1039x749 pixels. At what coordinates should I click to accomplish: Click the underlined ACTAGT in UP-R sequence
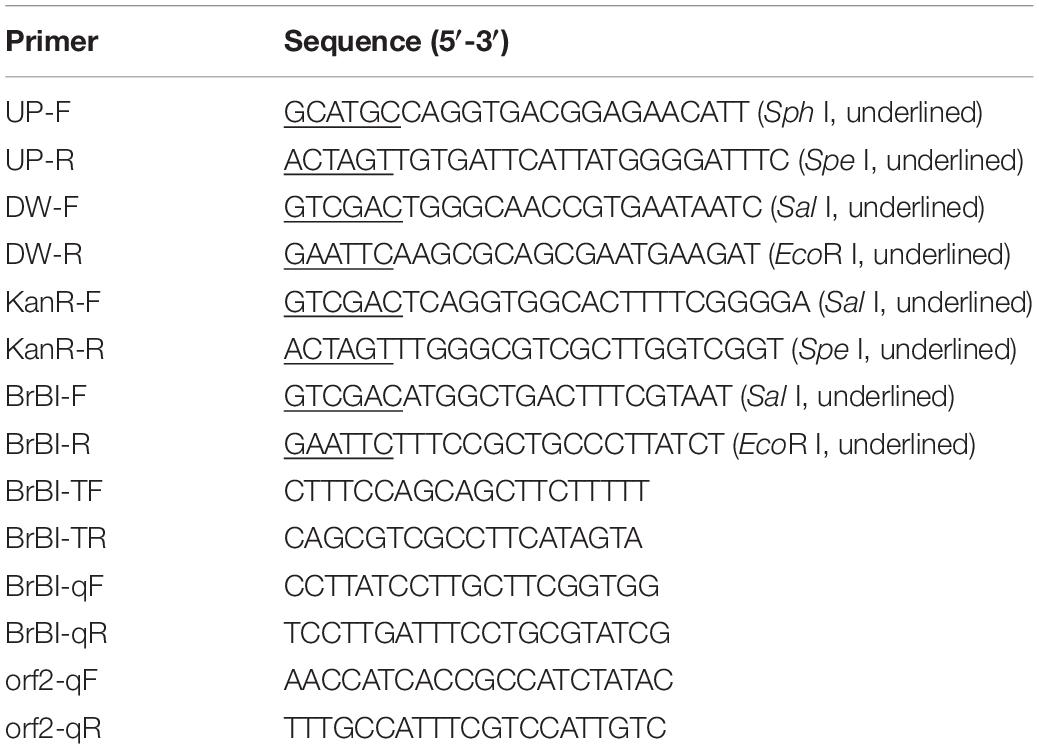click(x=339, y=160)
